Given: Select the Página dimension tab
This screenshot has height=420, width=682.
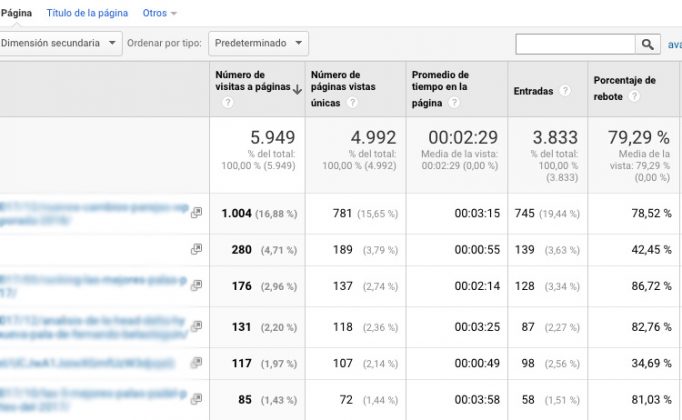Looking at the screenshot, I should click(16, 13).
